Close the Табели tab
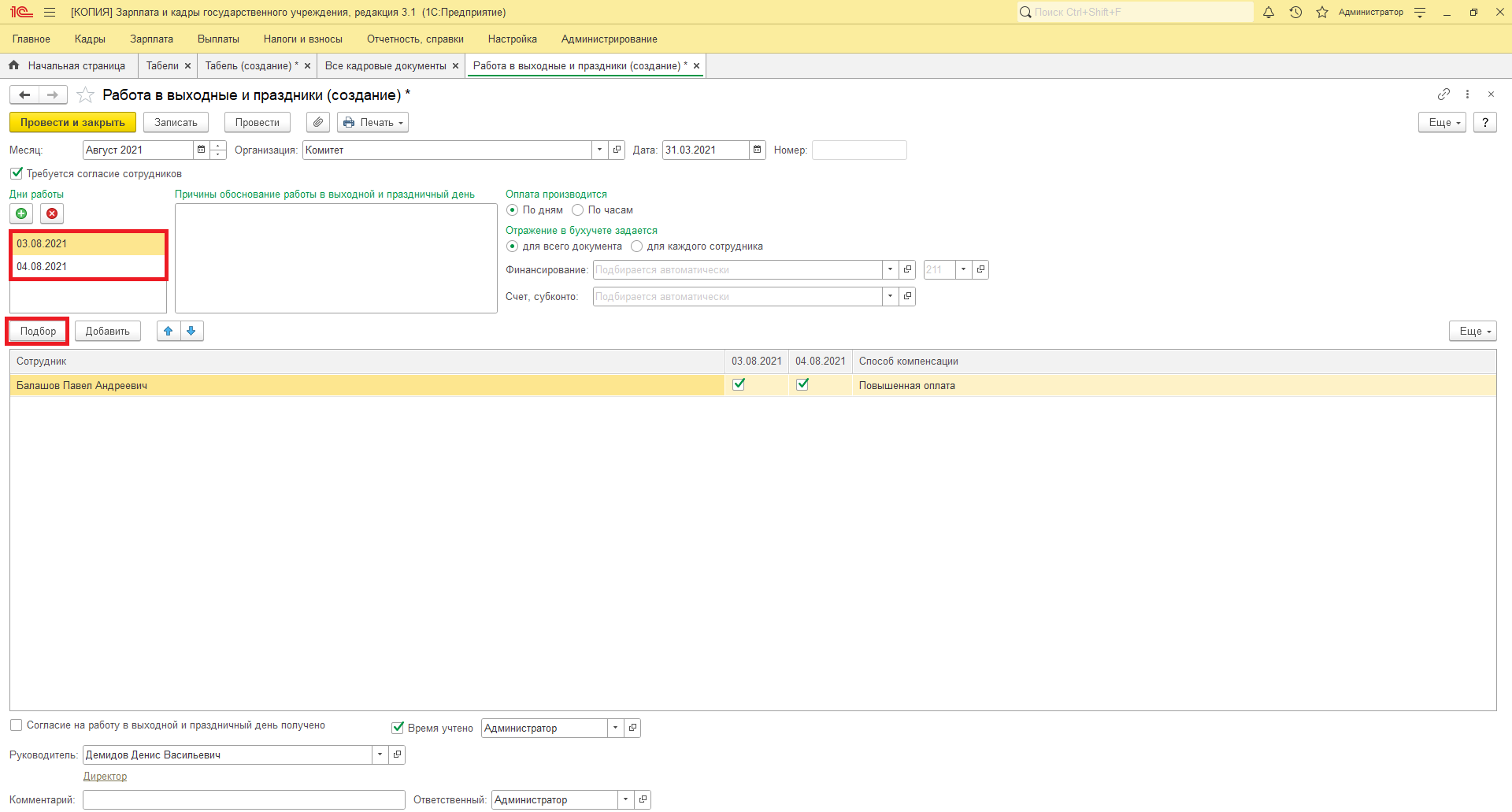This screenshot has height=812, width=1512. coord(187,66)
